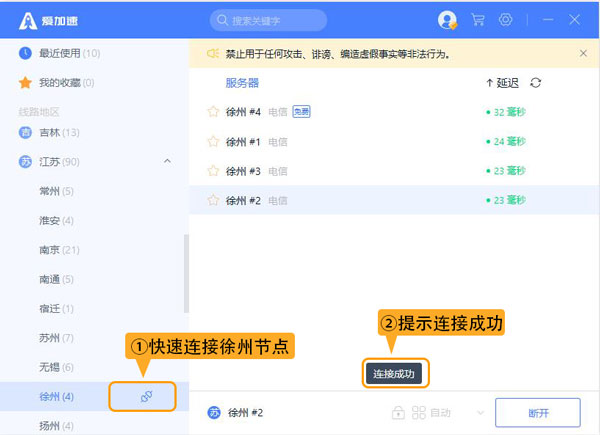This screenshot has width=600, height=435.
Task: Refresh server latency list
Action: [x=535, y=83]
